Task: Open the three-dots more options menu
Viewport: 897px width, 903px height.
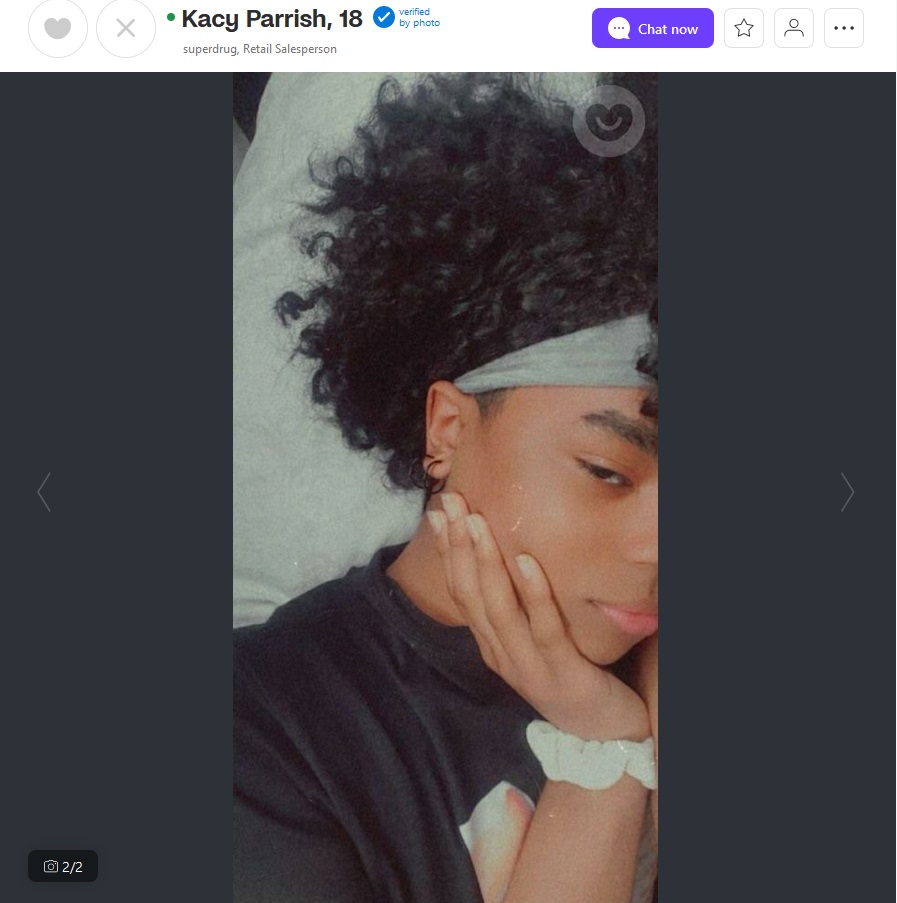Action: (x=843, y=28)
